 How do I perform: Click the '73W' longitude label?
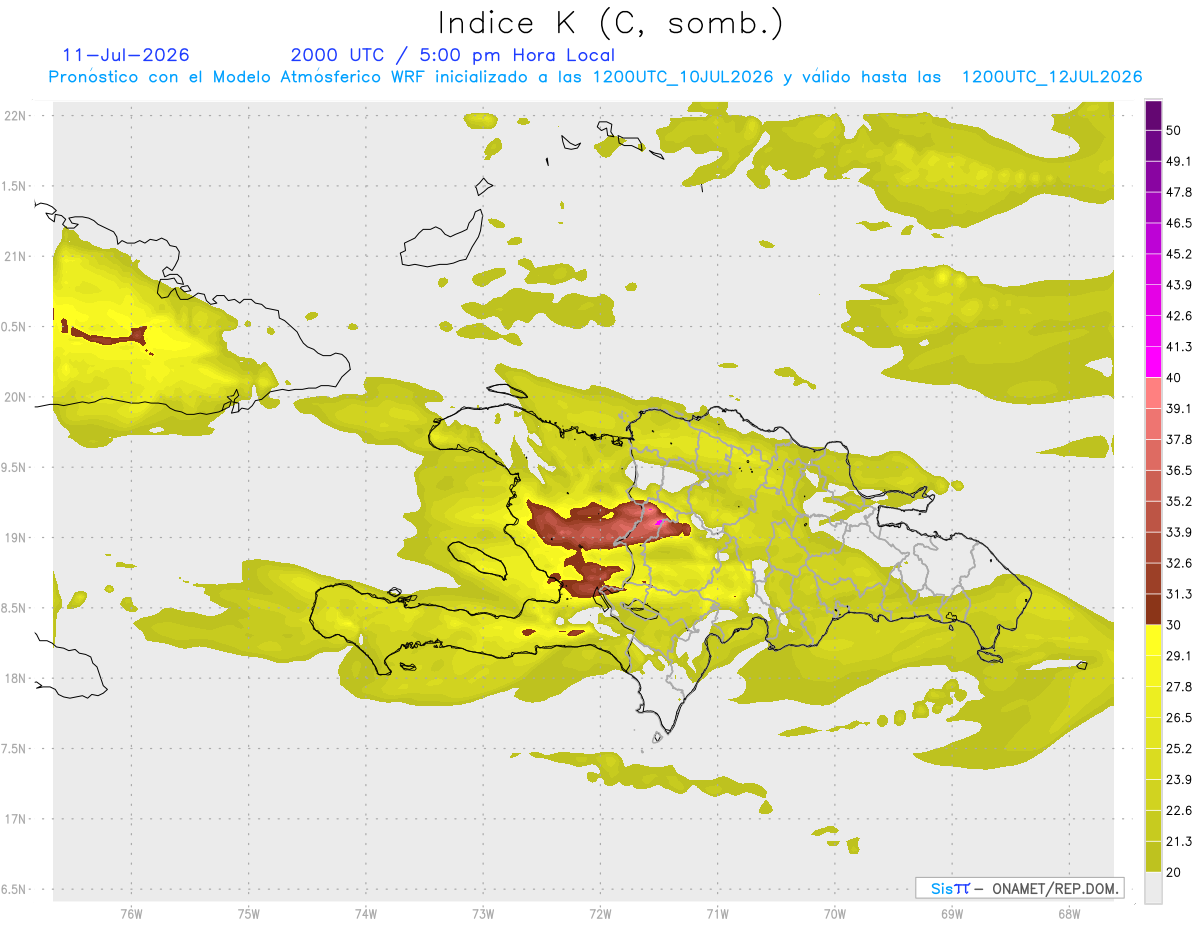click(483, 914)
